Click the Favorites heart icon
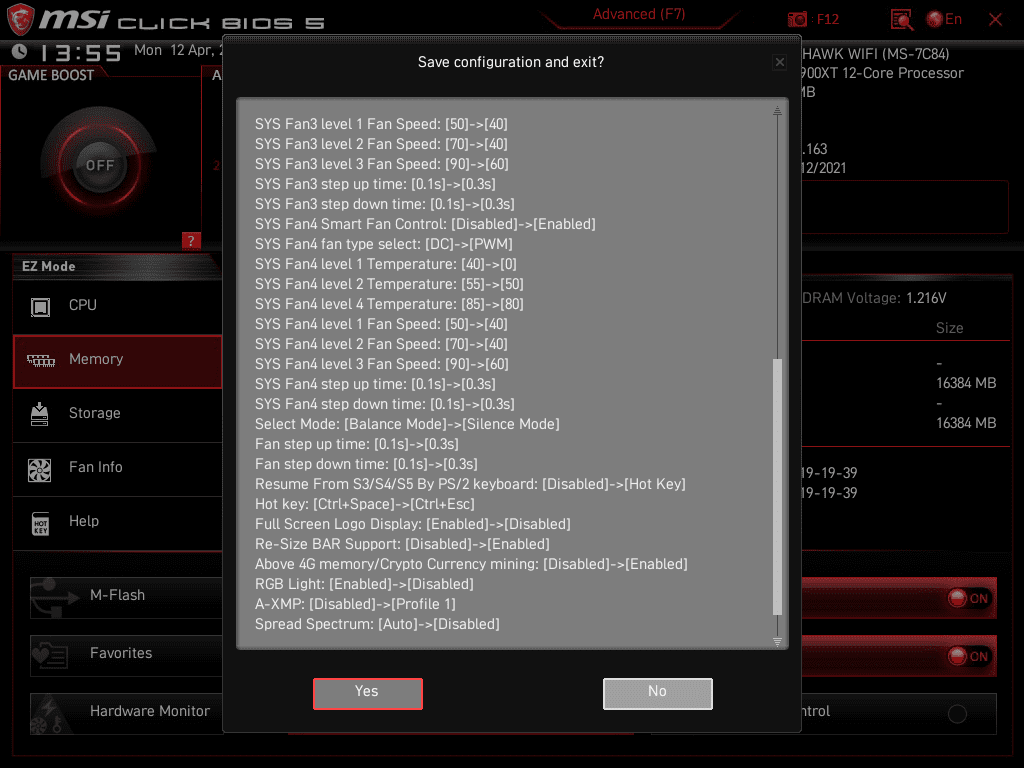This screenshot has height=768, width=1024. click(x=50, y=654)
